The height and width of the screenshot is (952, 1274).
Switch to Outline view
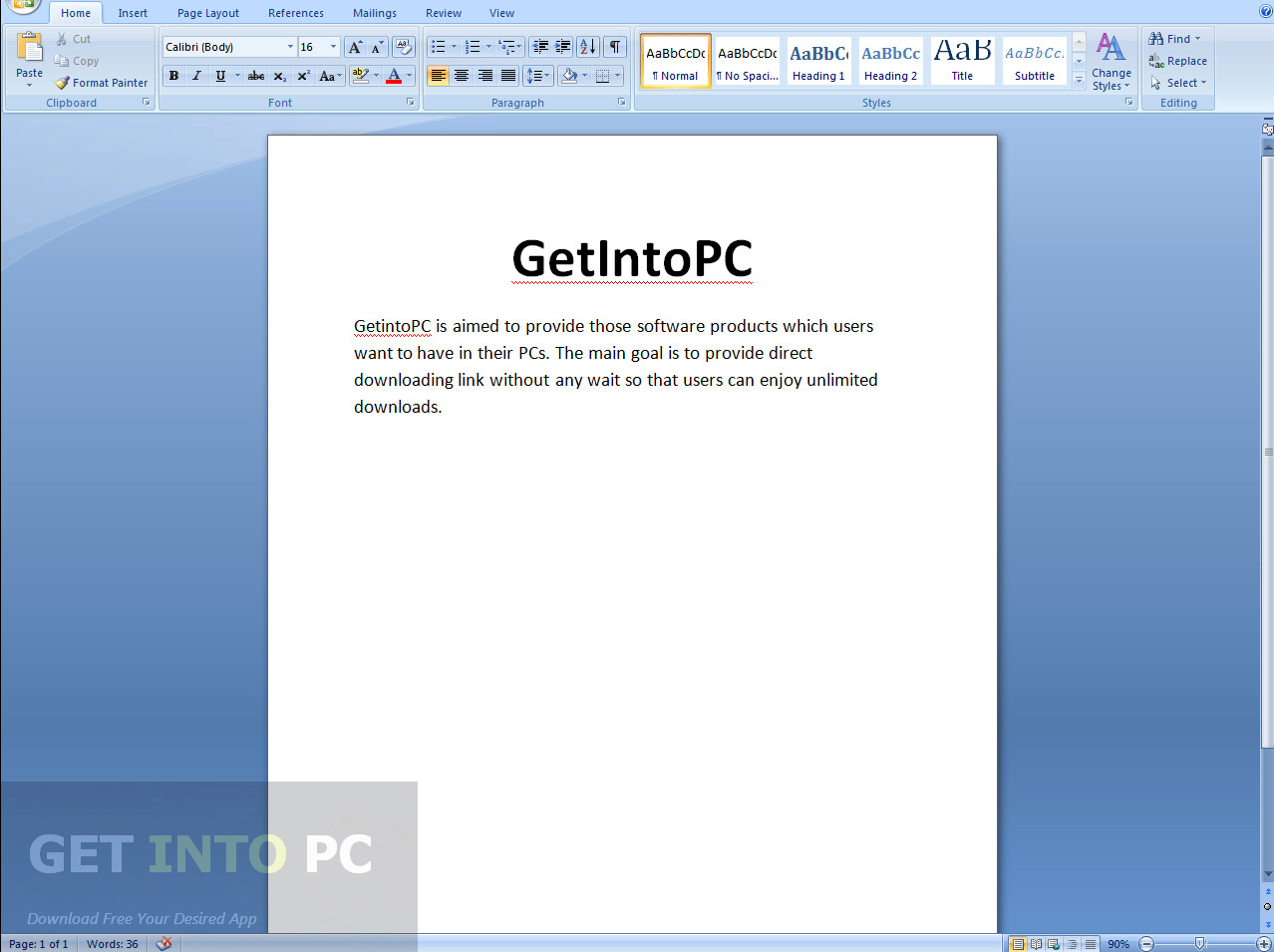[1072, 944]
